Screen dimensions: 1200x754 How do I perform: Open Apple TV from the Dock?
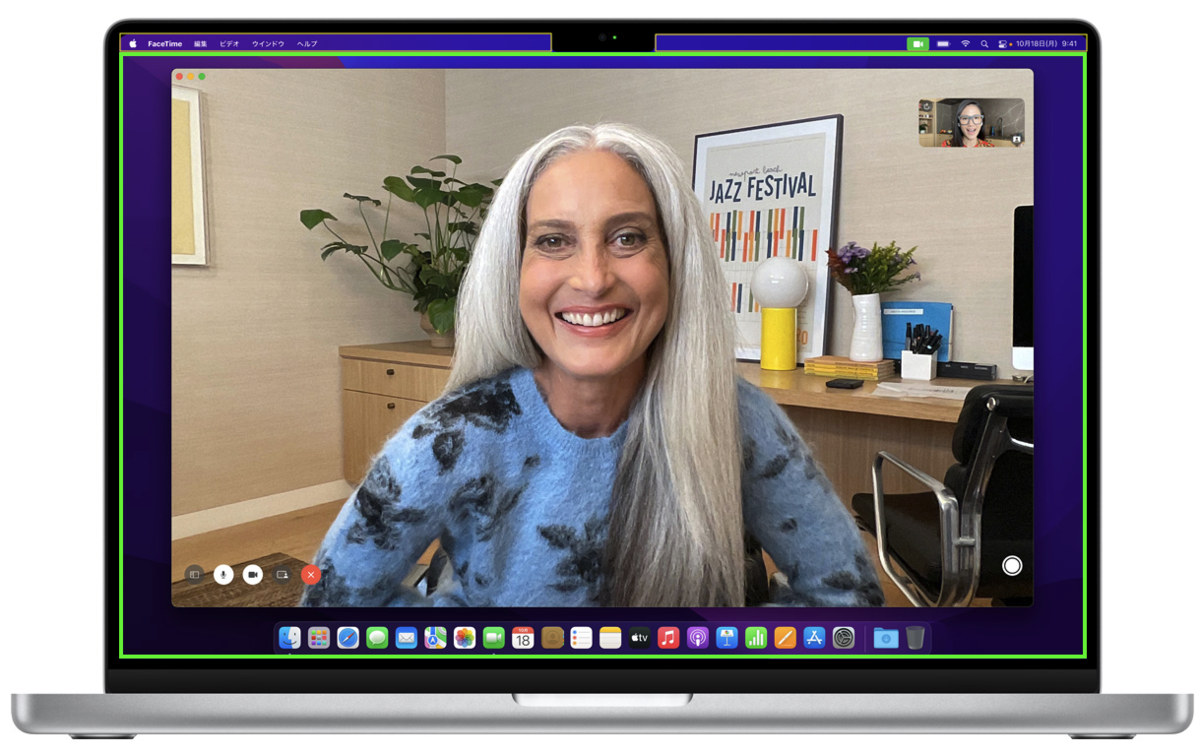[x=640, y=638]
